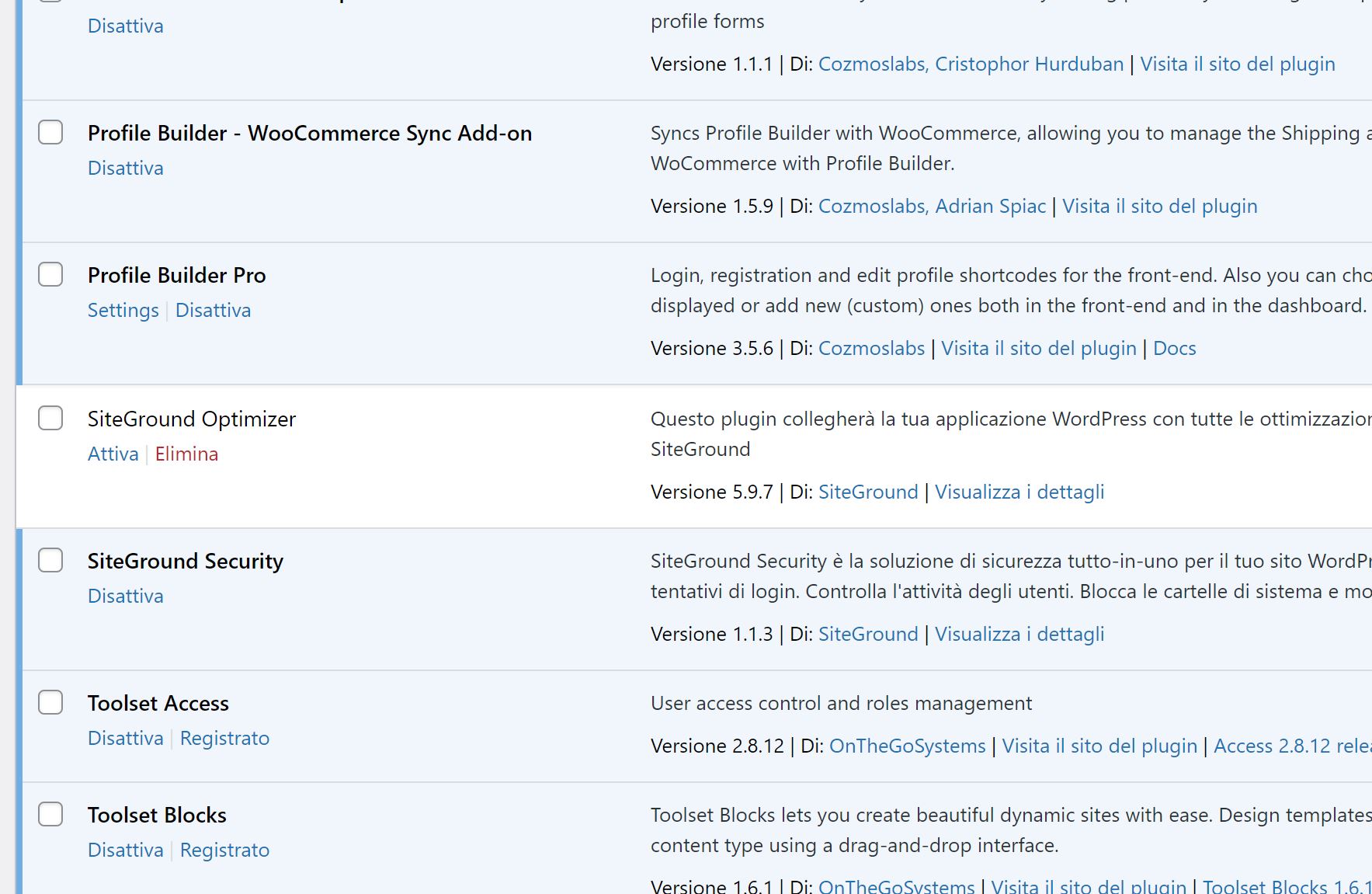The height and width of the screenshot is (894, 1372).
Task: Activate the SiteGround Optimizer plugin
Action: pos(113,454)
